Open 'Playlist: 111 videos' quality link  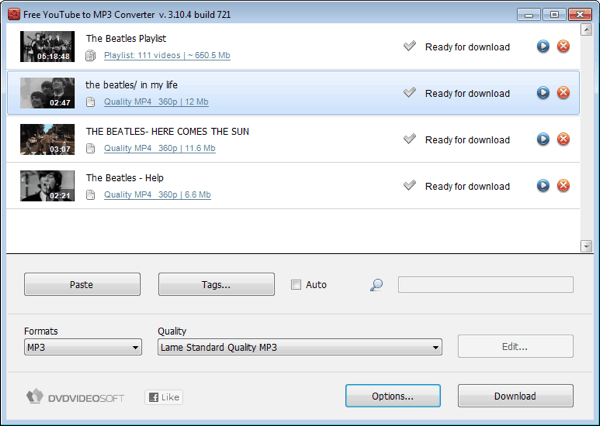click(x=167, y=56)
